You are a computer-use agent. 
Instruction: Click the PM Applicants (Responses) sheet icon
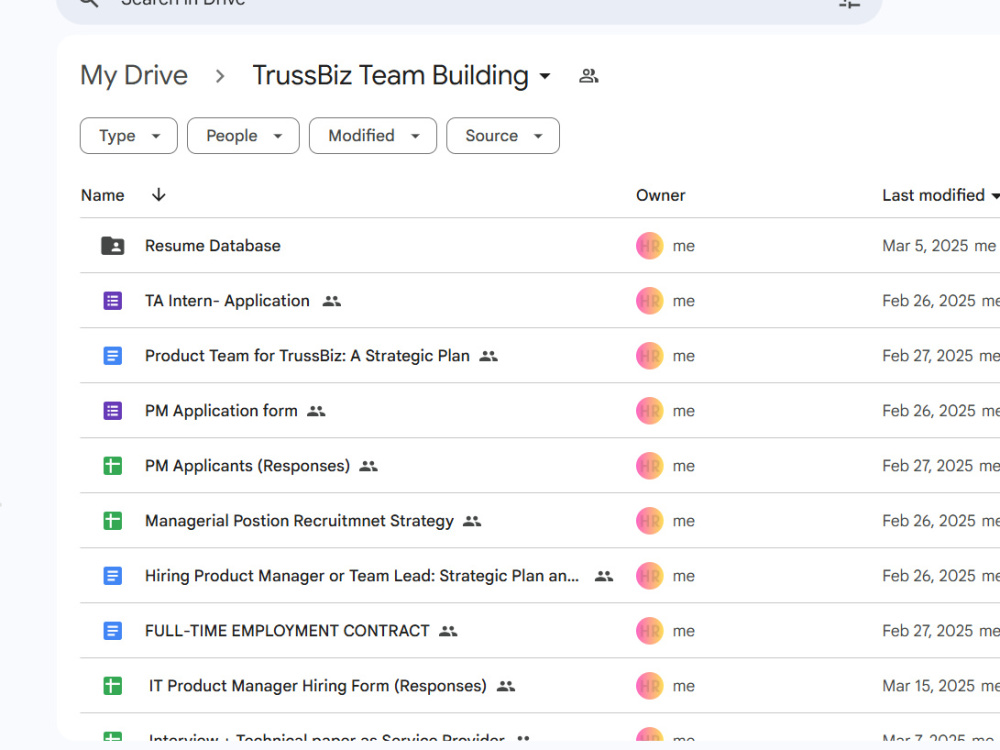pyautogui.click(x=113, y=466)
